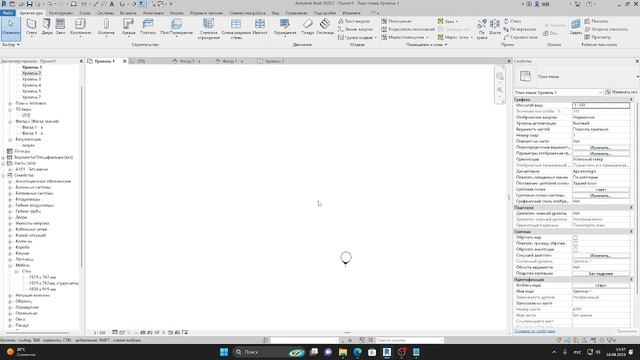
Task: Close the Level 1 view tab
Action: coord(124,61)
